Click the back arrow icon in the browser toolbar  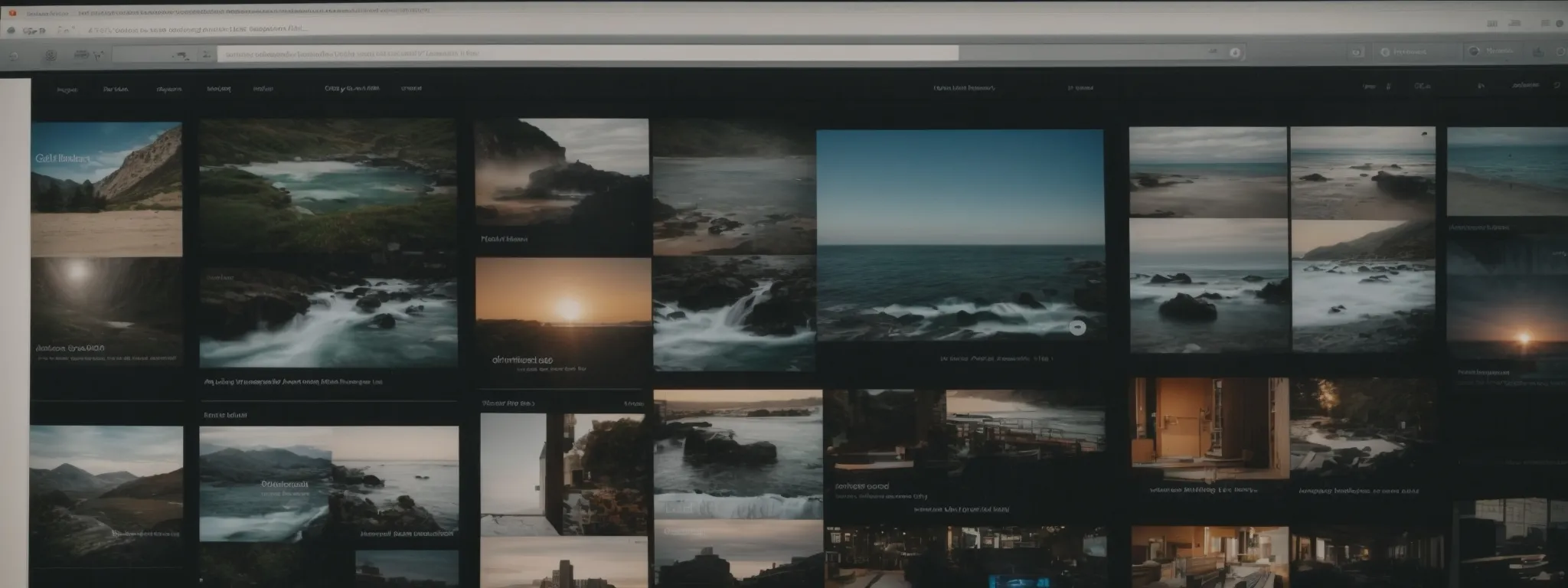13,55
